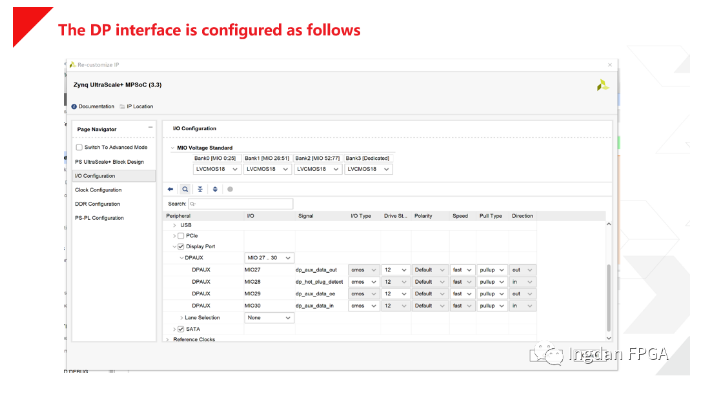Open Drive Strength dropdown for MIO28
Image resolution: width=708 pixels, height=394 pixels.
[x=396, y=282]
